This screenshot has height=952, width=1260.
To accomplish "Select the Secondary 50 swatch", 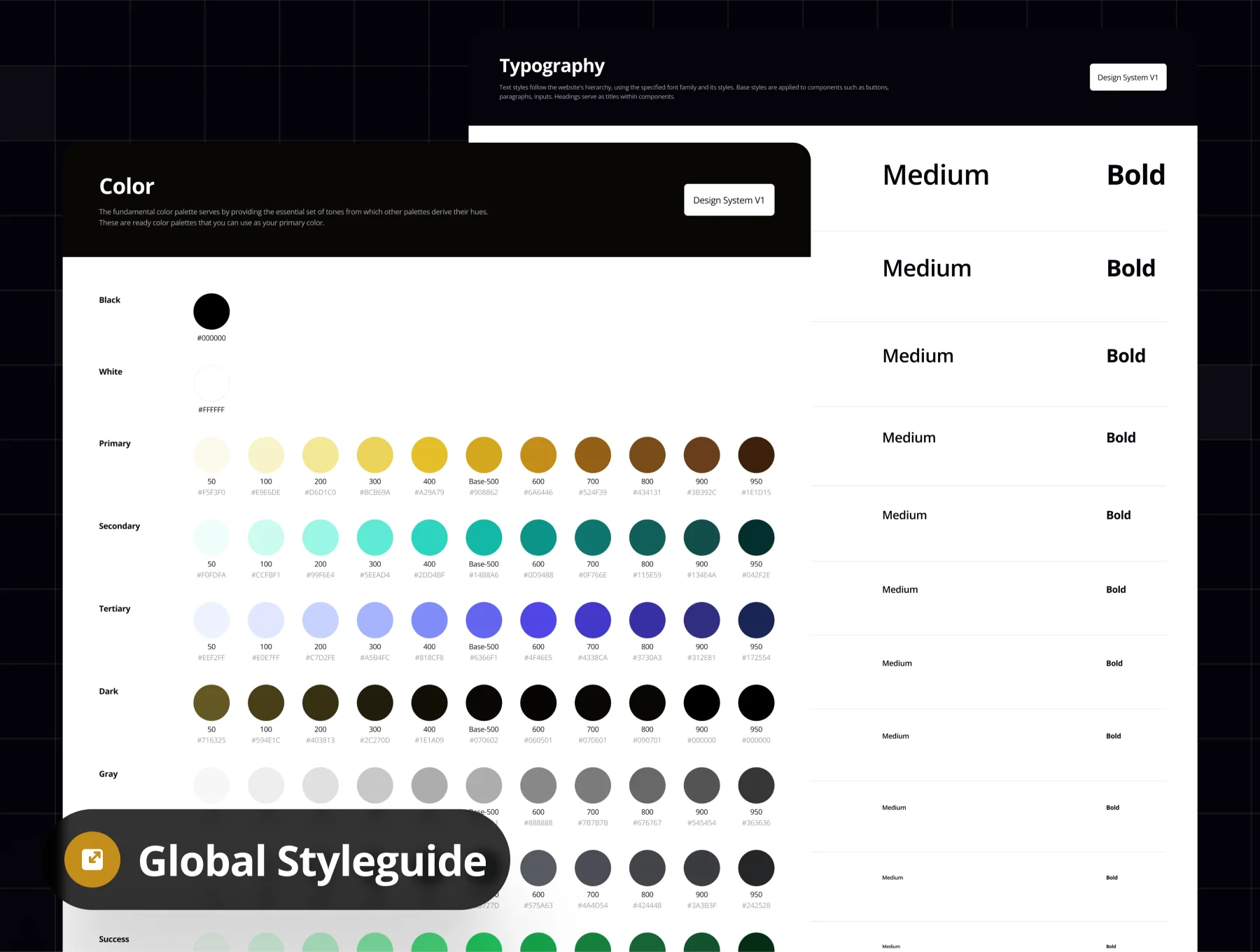I will point(211,538).
